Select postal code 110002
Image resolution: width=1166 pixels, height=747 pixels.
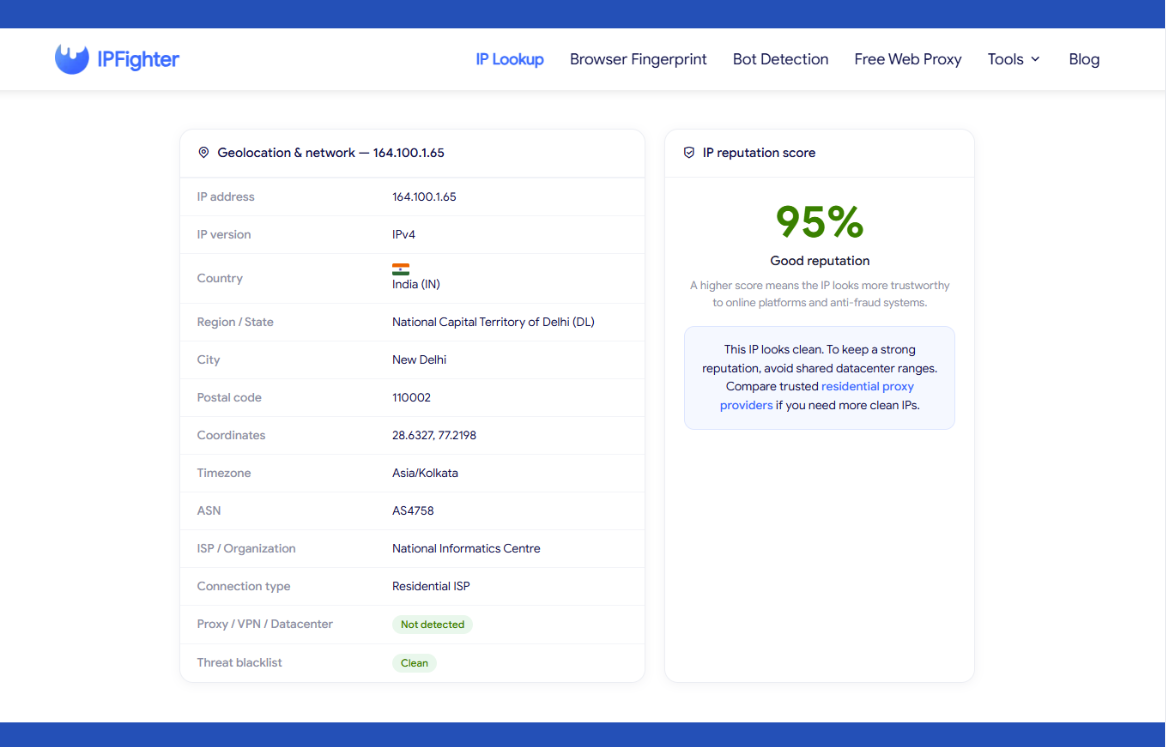(411, 398)
